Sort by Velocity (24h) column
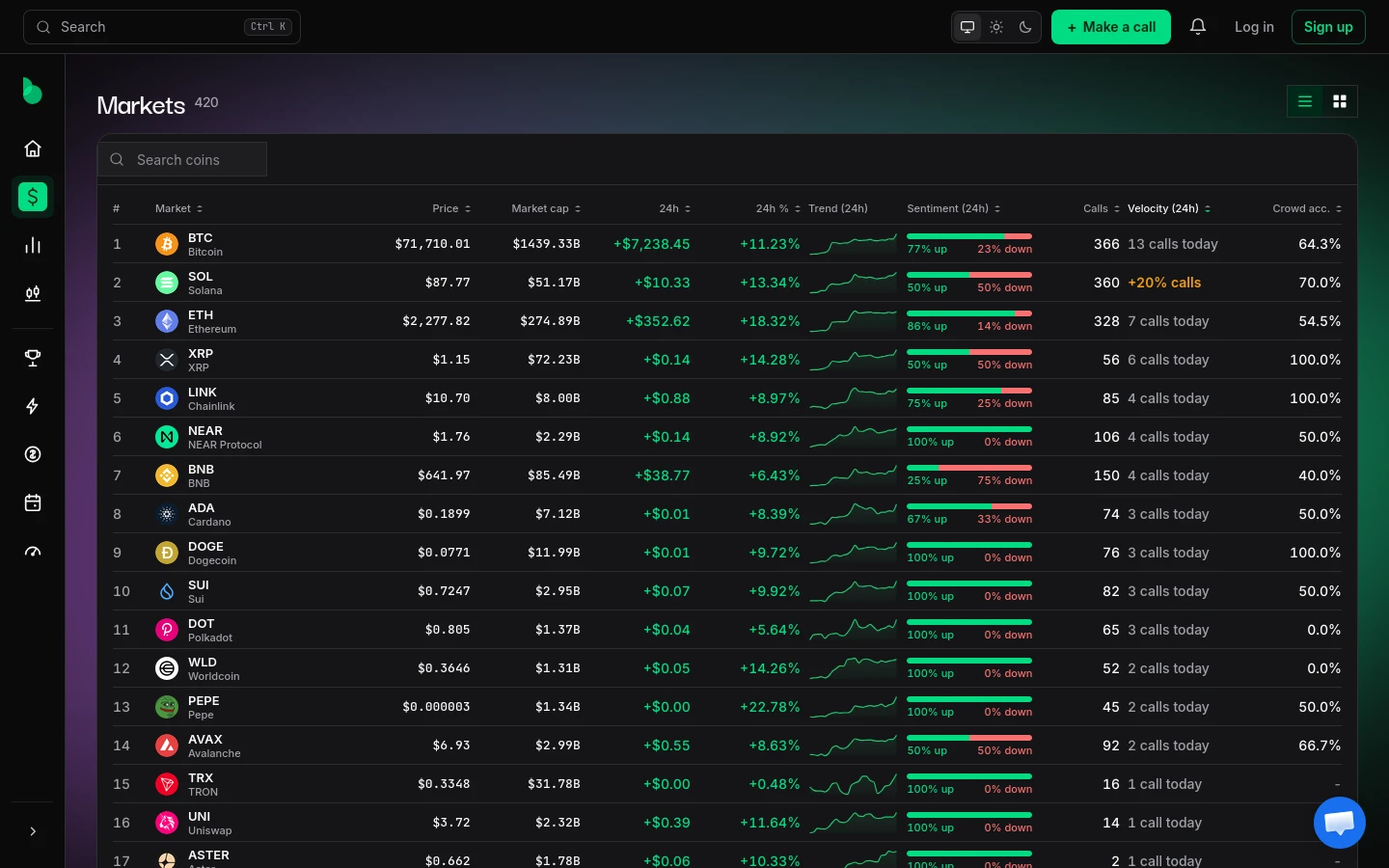 click(x=1169, y=208)
